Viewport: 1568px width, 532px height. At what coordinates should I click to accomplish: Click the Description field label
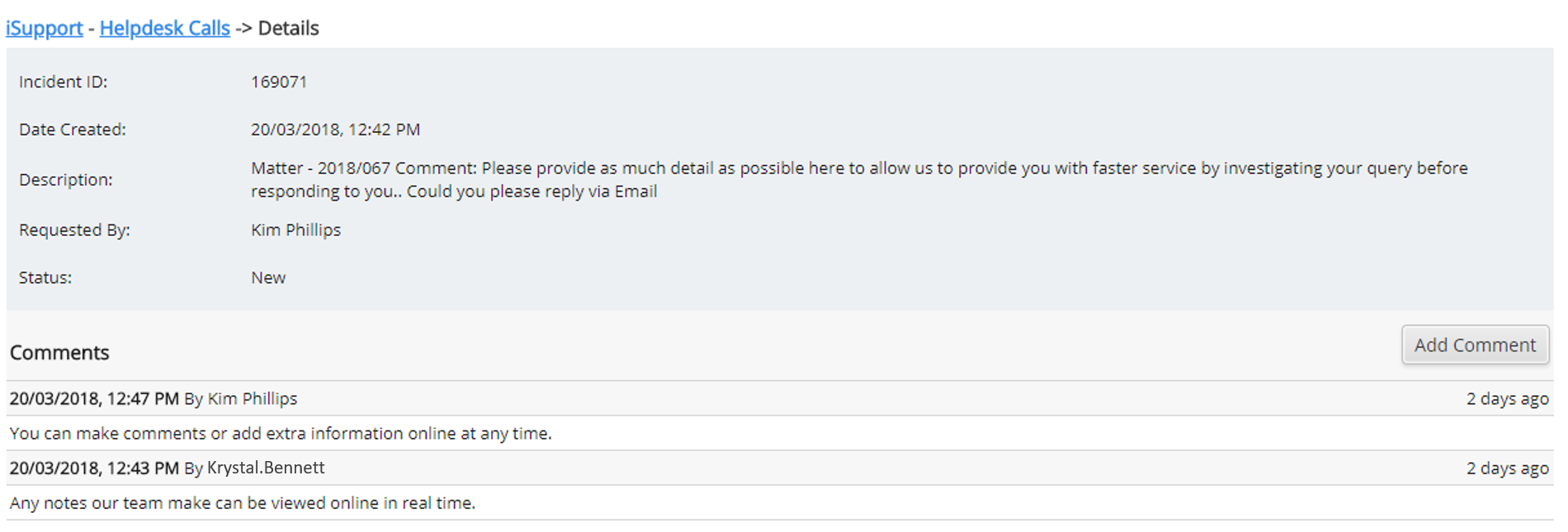[66, 180]
